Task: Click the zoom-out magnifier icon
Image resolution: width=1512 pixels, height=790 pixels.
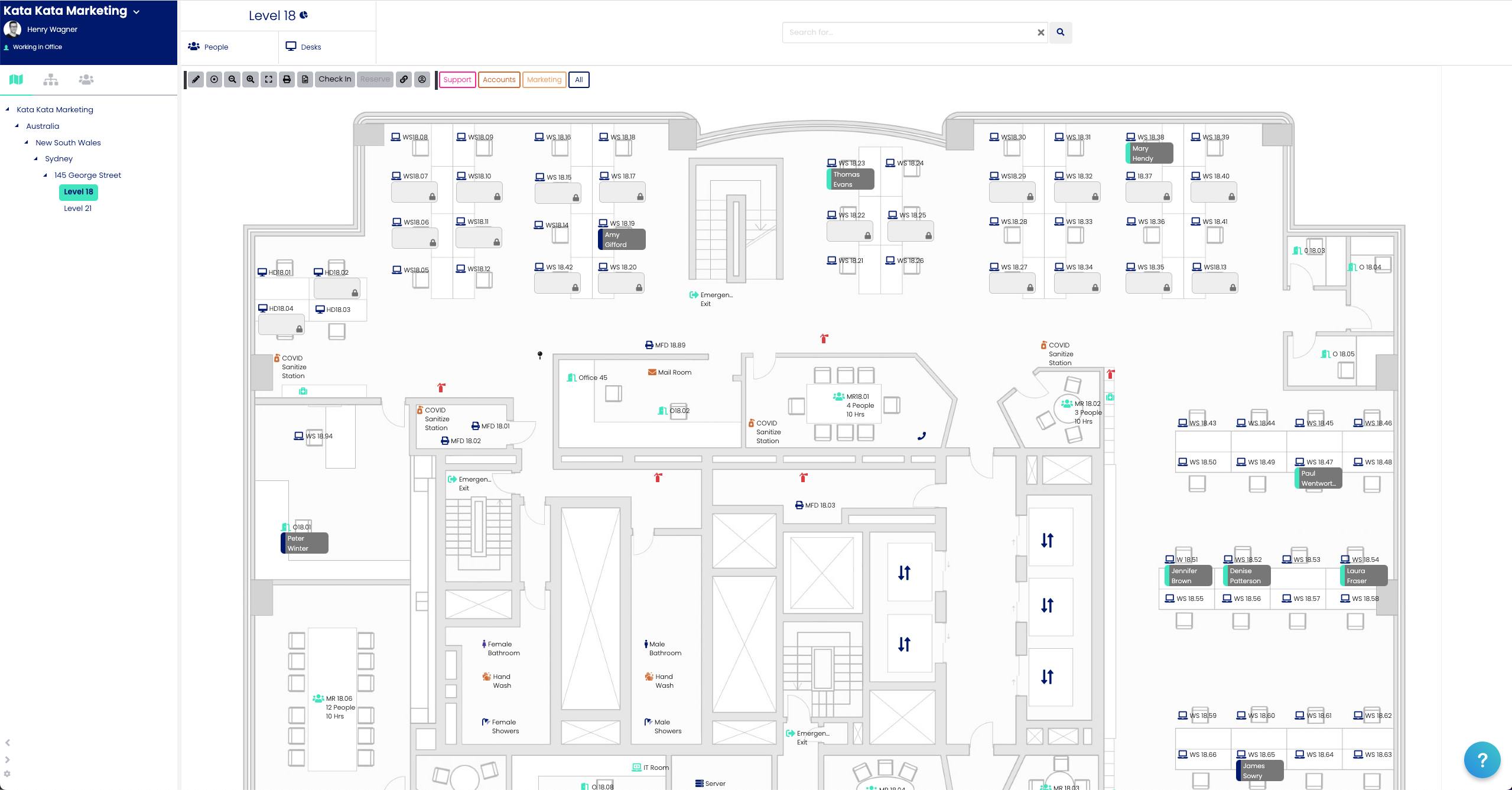Action: pyautogui.click(x=232, y=79)
